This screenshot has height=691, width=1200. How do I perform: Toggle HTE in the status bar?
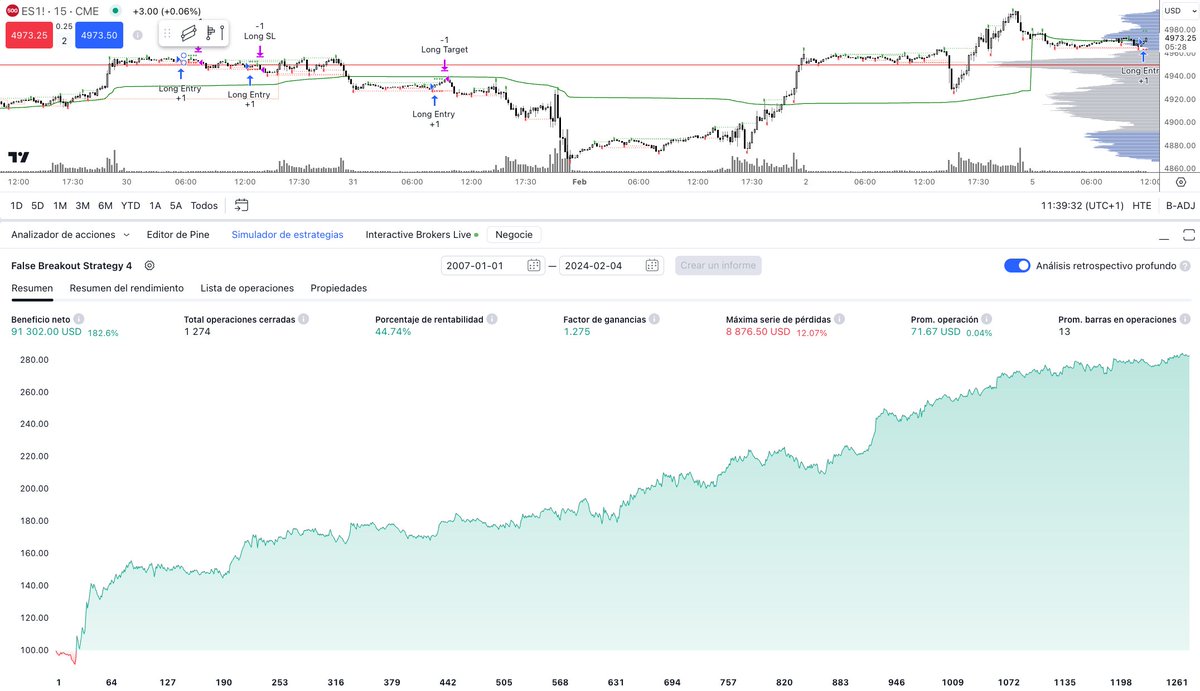point(1139,205)
